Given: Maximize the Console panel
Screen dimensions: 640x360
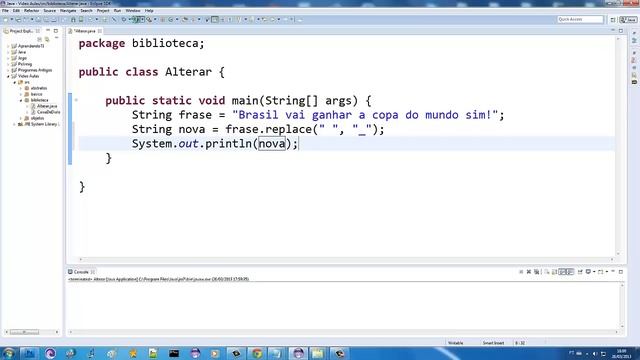Looking at the screenshot, I should coord(621,272).
